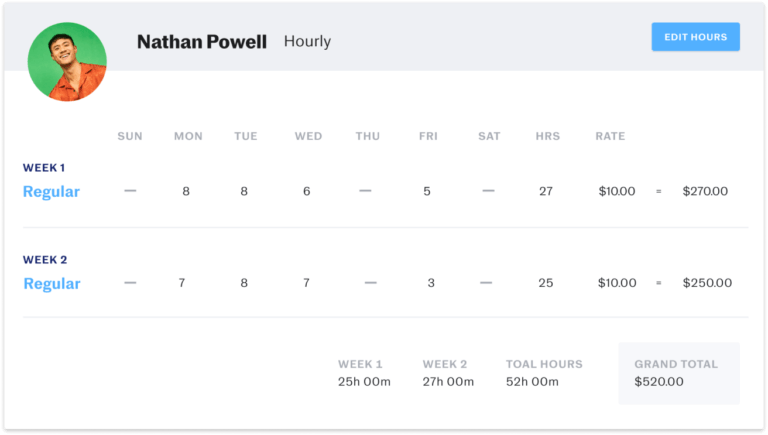Open Nathan Powell's profile photo

(x=67, y=62)
